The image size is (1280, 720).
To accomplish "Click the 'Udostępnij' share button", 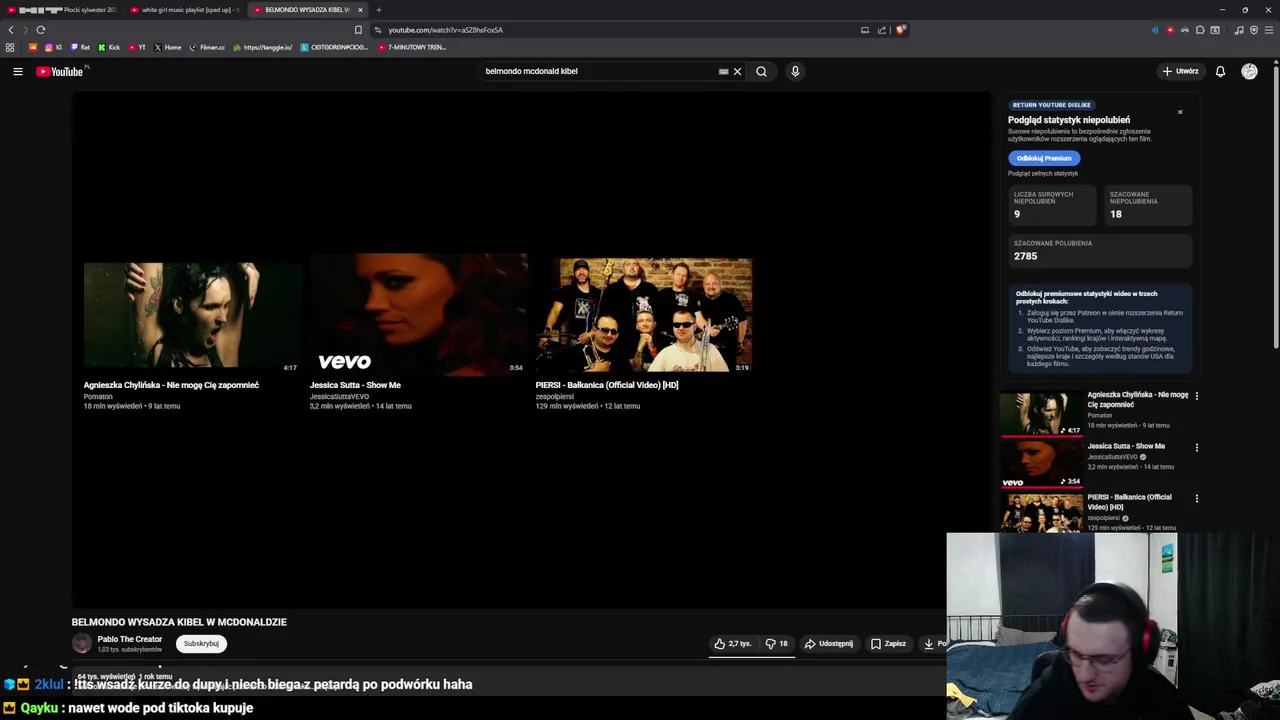I will [829, 644].
